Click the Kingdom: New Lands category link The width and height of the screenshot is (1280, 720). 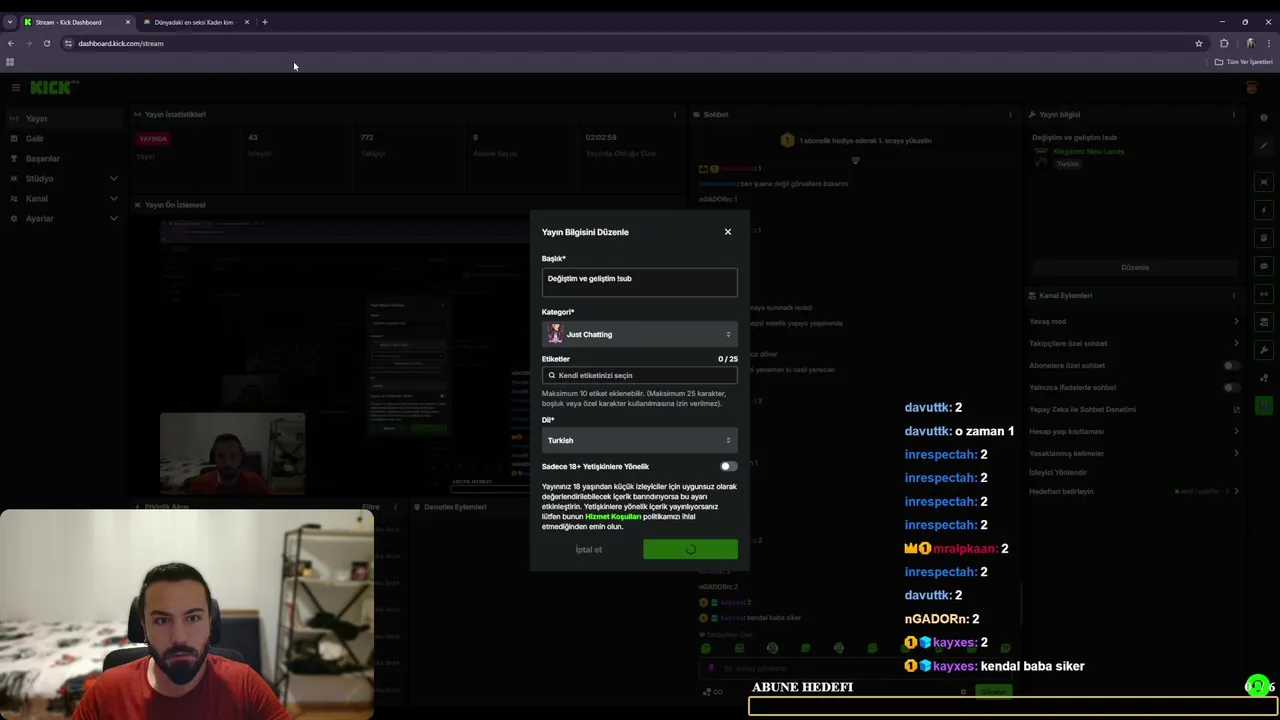[x=1089, y=152]
